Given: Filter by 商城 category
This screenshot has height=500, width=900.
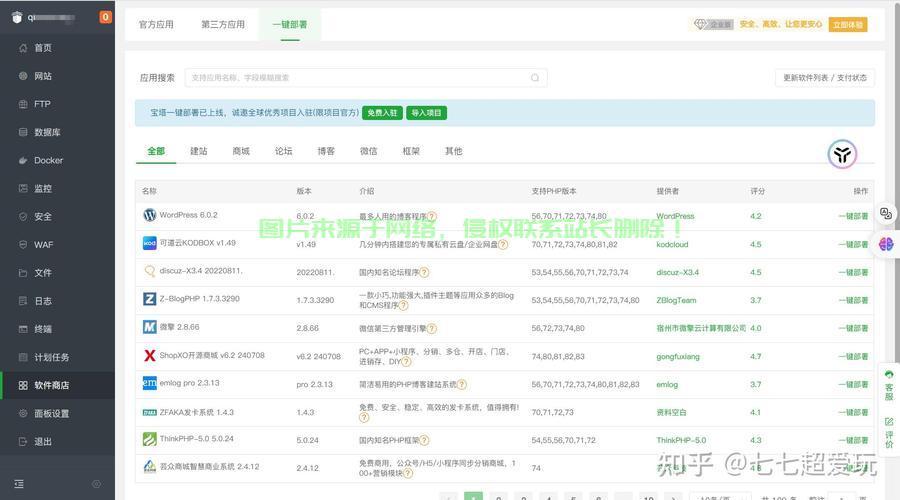Looking at the screenshot, I should tap(241, 151).
